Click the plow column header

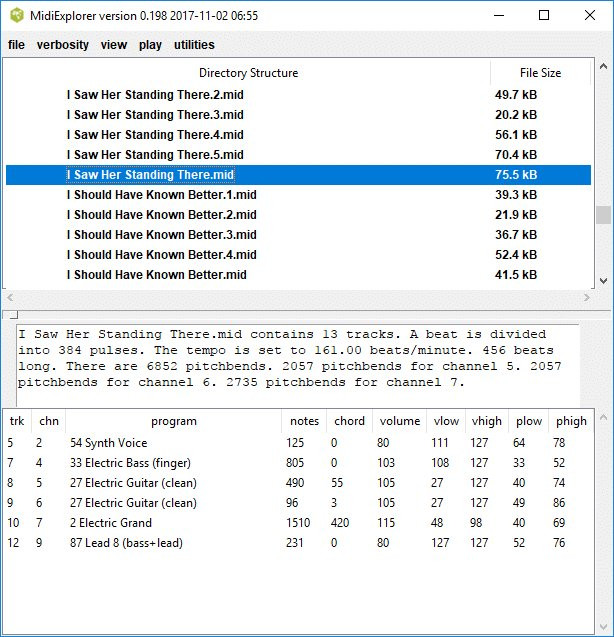[x=529, y=421]
